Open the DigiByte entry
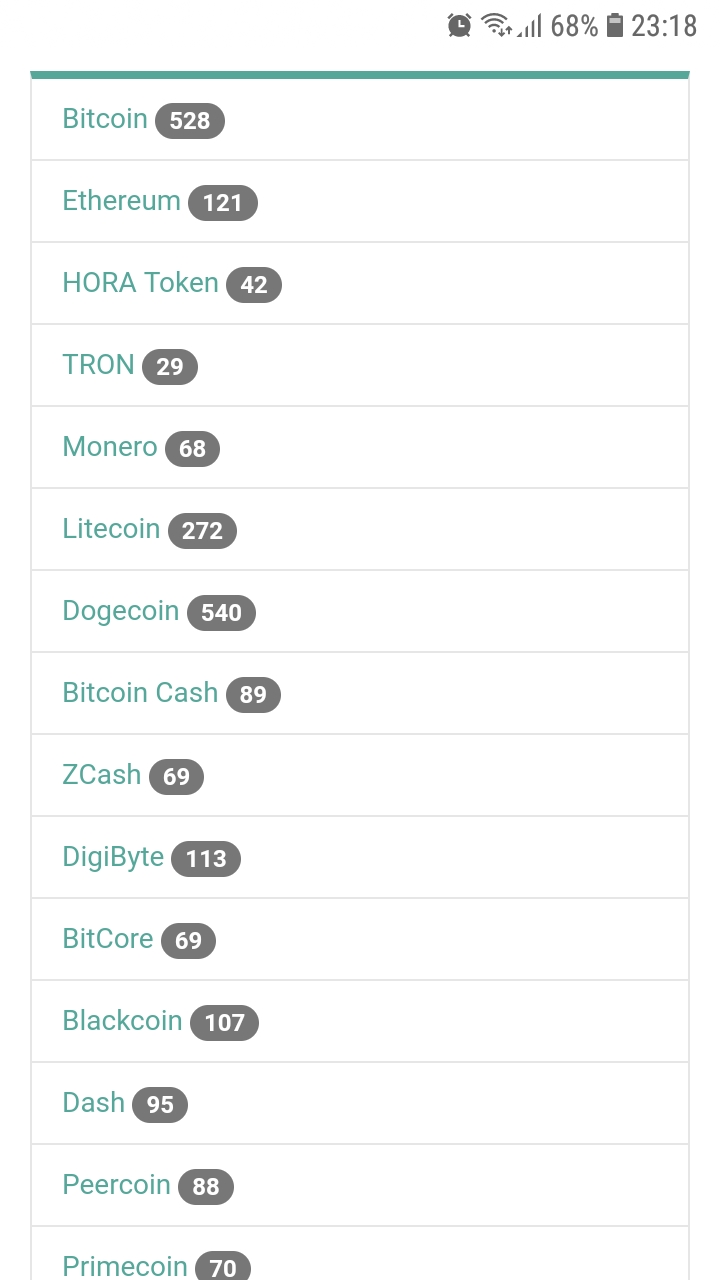This screenshot has height=1280, width=720. (113, 857)
